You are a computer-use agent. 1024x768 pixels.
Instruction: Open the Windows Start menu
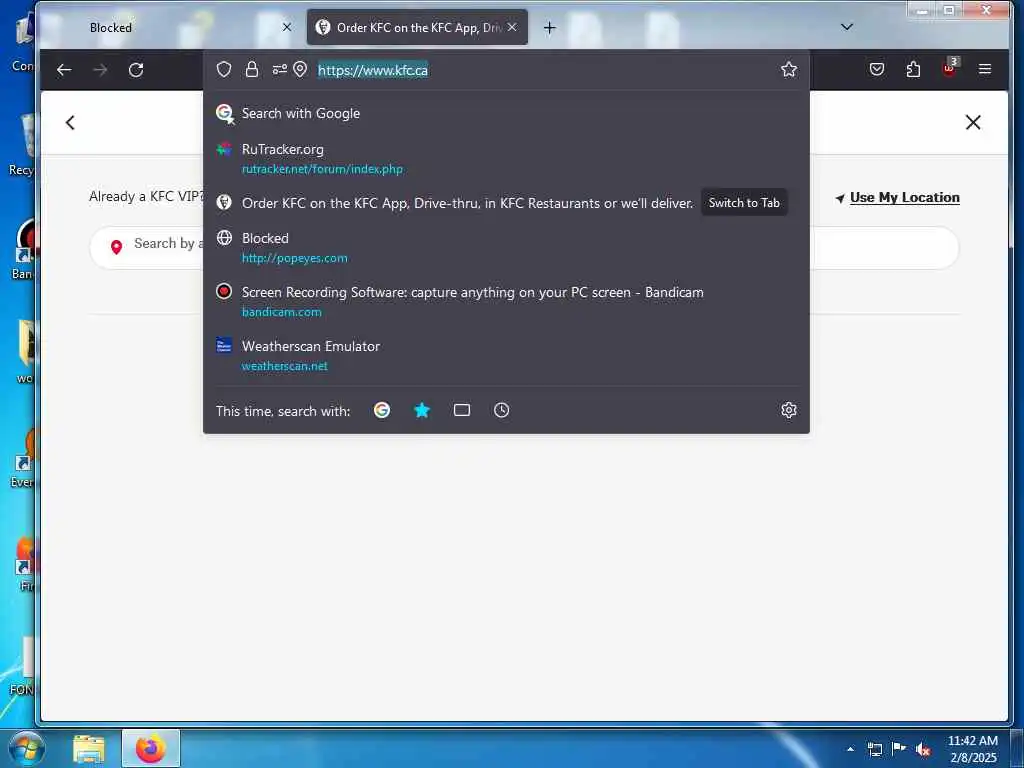click(26, 748)
